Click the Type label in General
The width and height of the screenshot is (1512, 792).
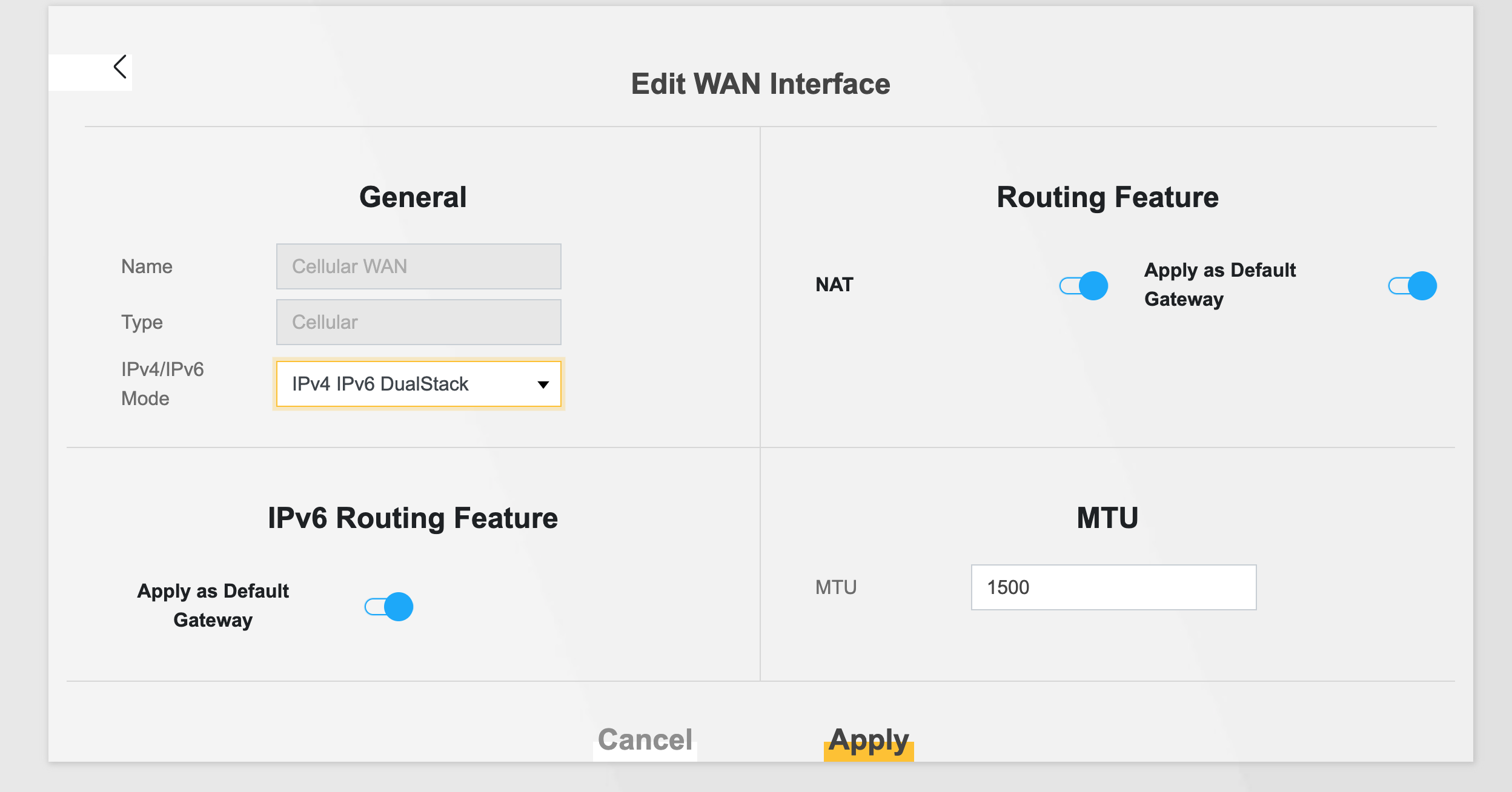(x=142, y=322)
